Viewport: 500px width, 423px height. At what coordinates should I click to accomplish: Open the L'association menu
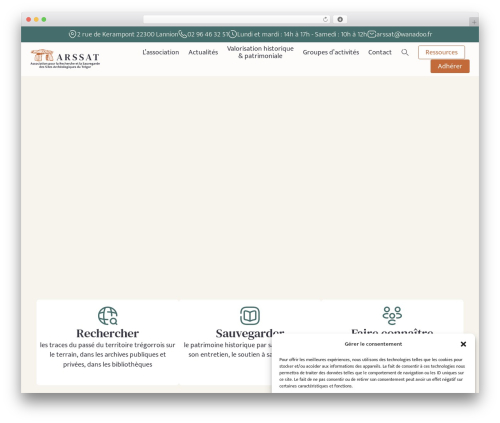161,52
